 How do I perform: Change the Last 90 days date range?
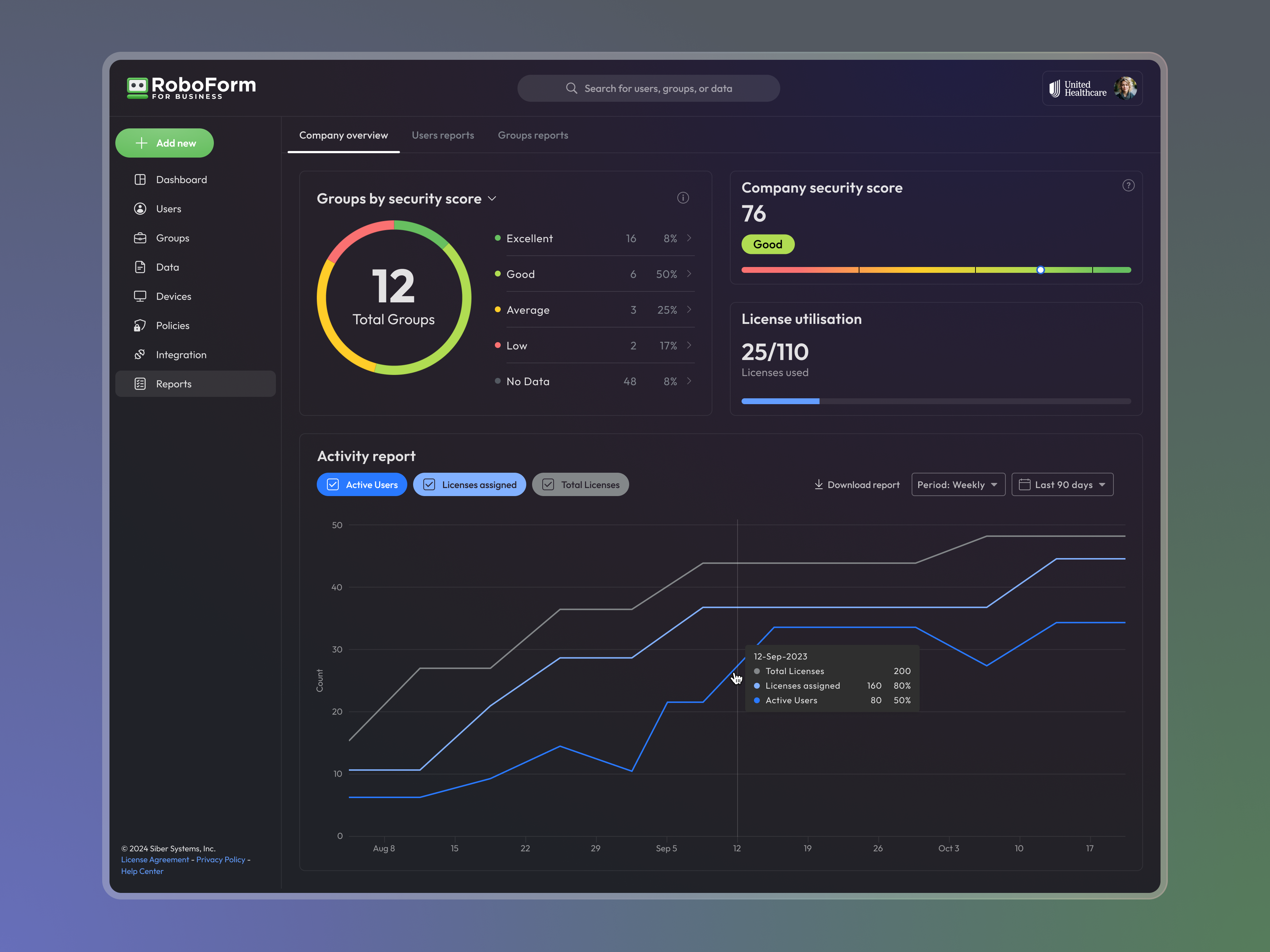pyautogui.click(x=1062, y=484)
